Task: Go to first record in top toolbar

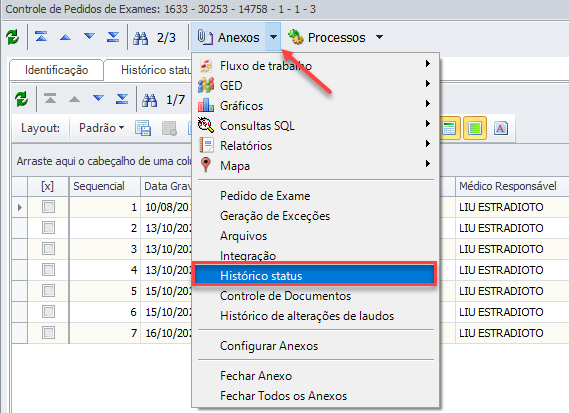Action: pyautogui.click(x=41, y=37)
